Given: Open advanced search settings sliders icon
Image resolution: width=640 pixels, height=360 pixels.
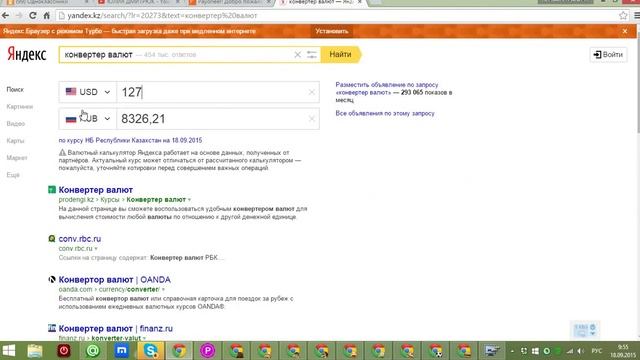Looking at the screenshot, I should tap(311, 54).
